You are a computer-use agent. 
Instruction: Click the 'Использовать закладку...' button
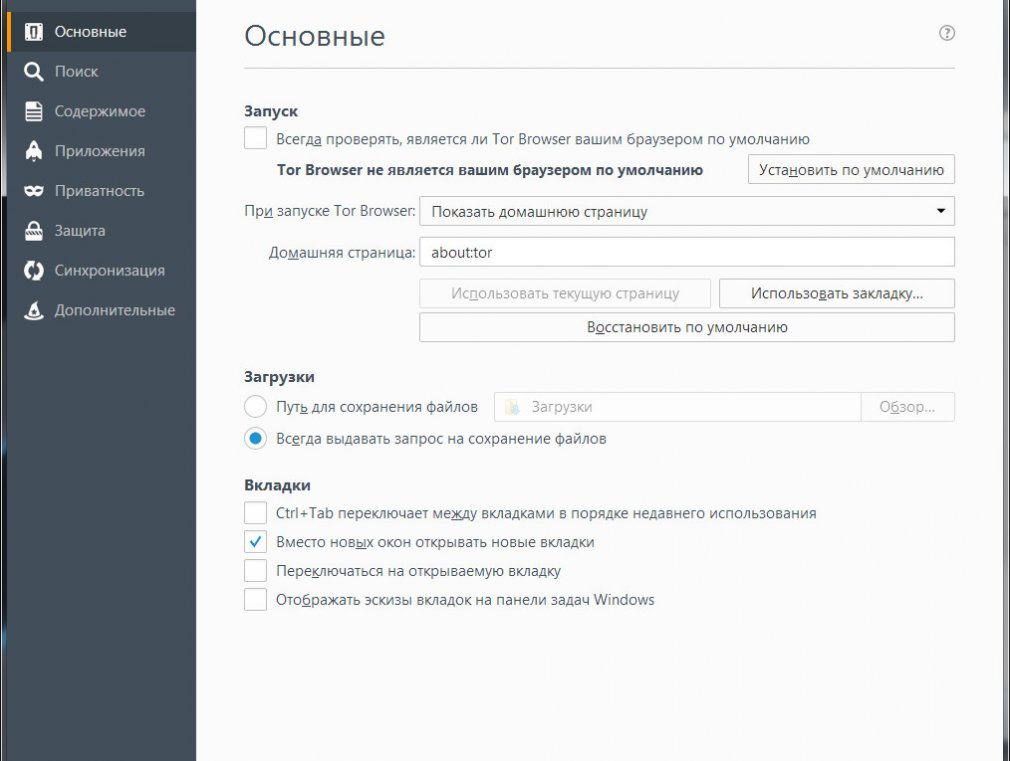click(837, 293)
